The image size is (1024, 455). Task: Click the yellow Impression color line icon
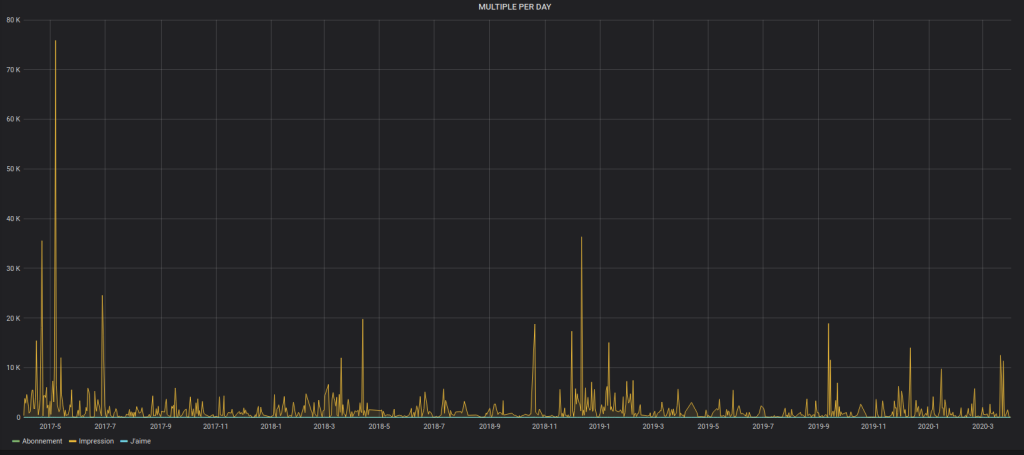coord(72,441)
